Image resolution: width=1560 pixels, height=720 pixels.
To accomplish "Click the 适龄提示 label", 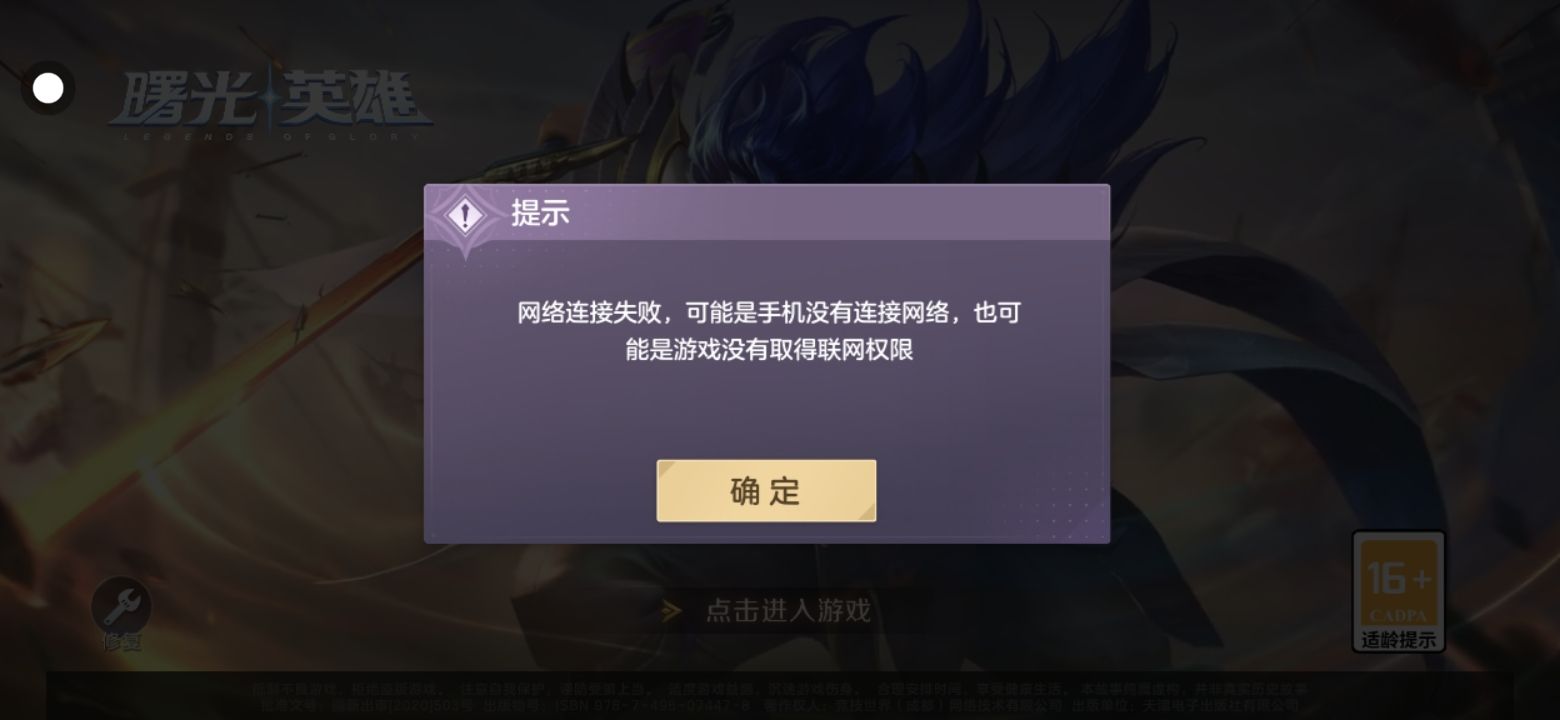I will (1398, 639).
